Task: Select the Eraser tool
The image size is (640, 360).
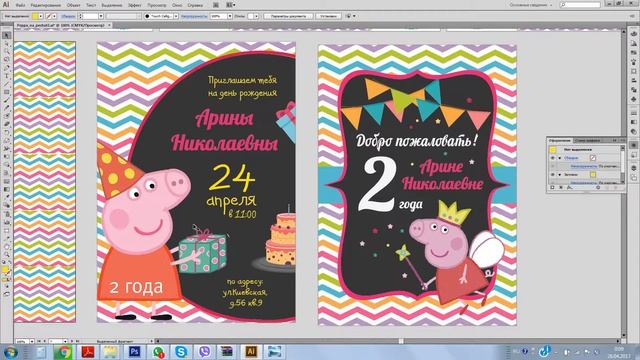Action: [7, 124]
